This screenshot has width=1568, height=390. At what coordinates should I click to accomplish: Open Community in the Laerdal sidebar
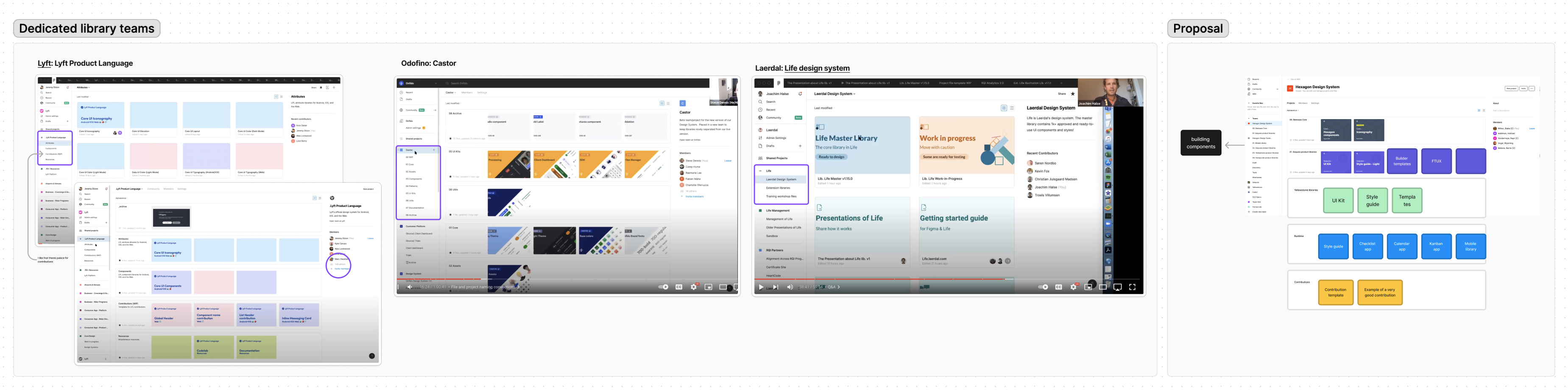pos(774,117)
